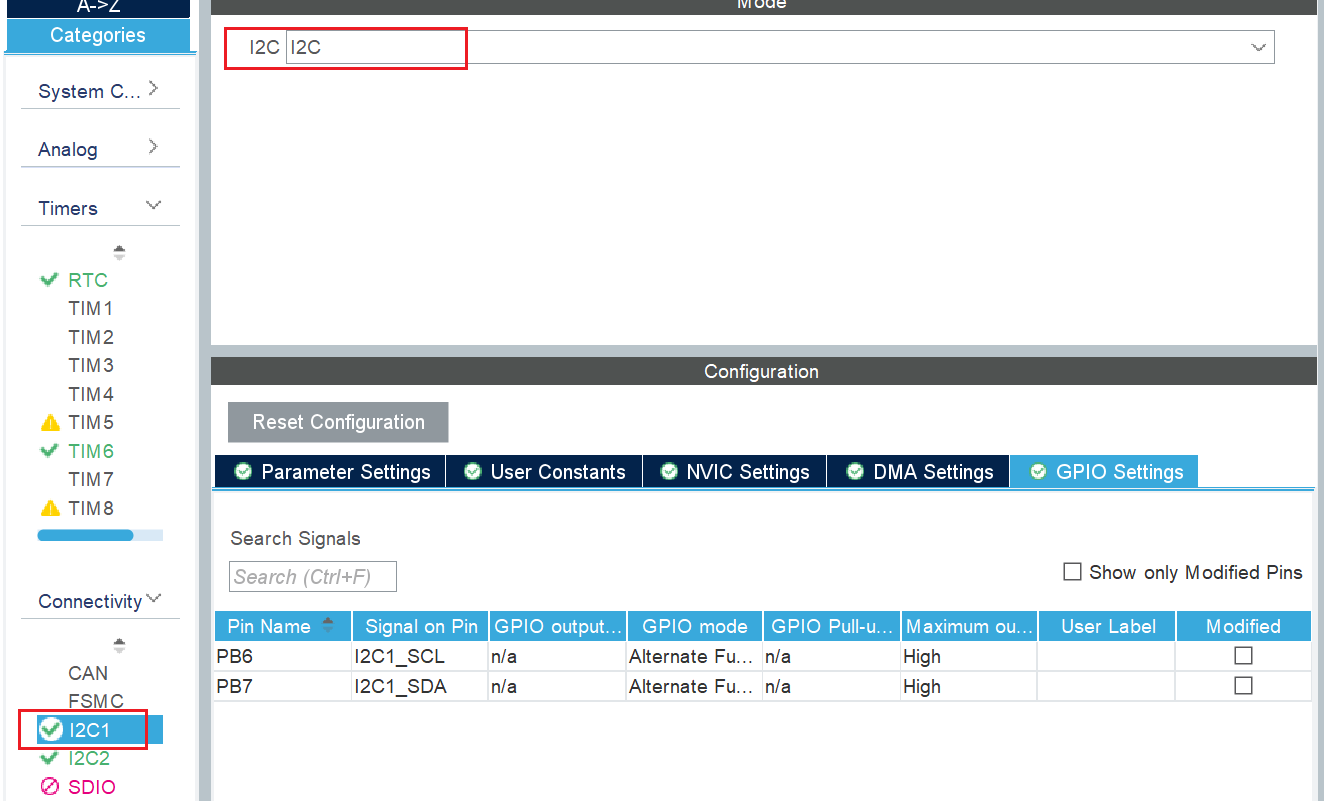1324x801 pixels.
Task: Click the status icon on GPIO Settings tab
Action: (1038, 472)
